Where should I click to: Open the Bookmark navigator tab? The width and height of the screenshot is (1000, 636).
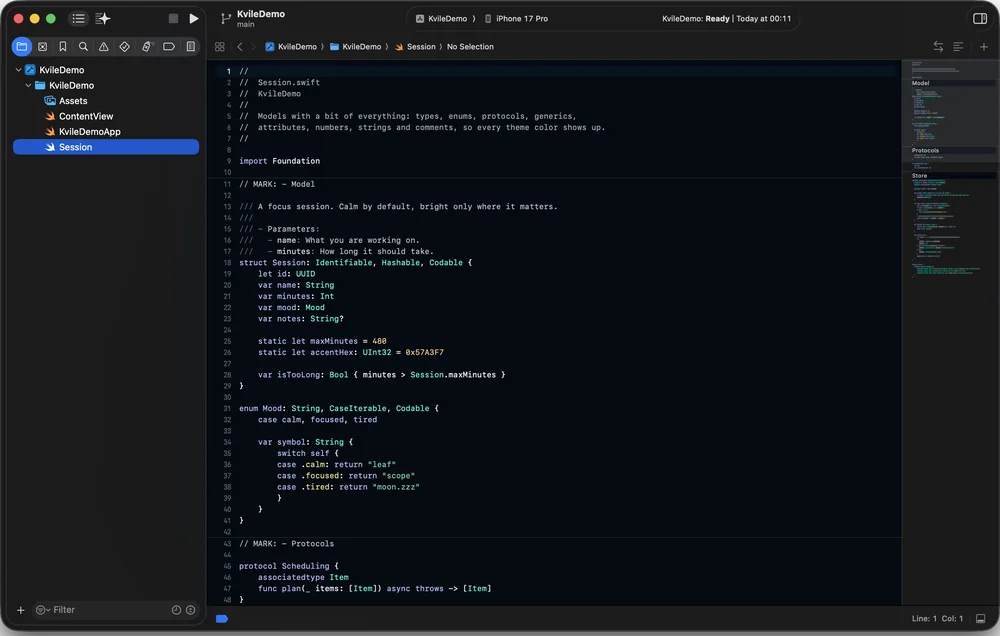tap(62, 47)
